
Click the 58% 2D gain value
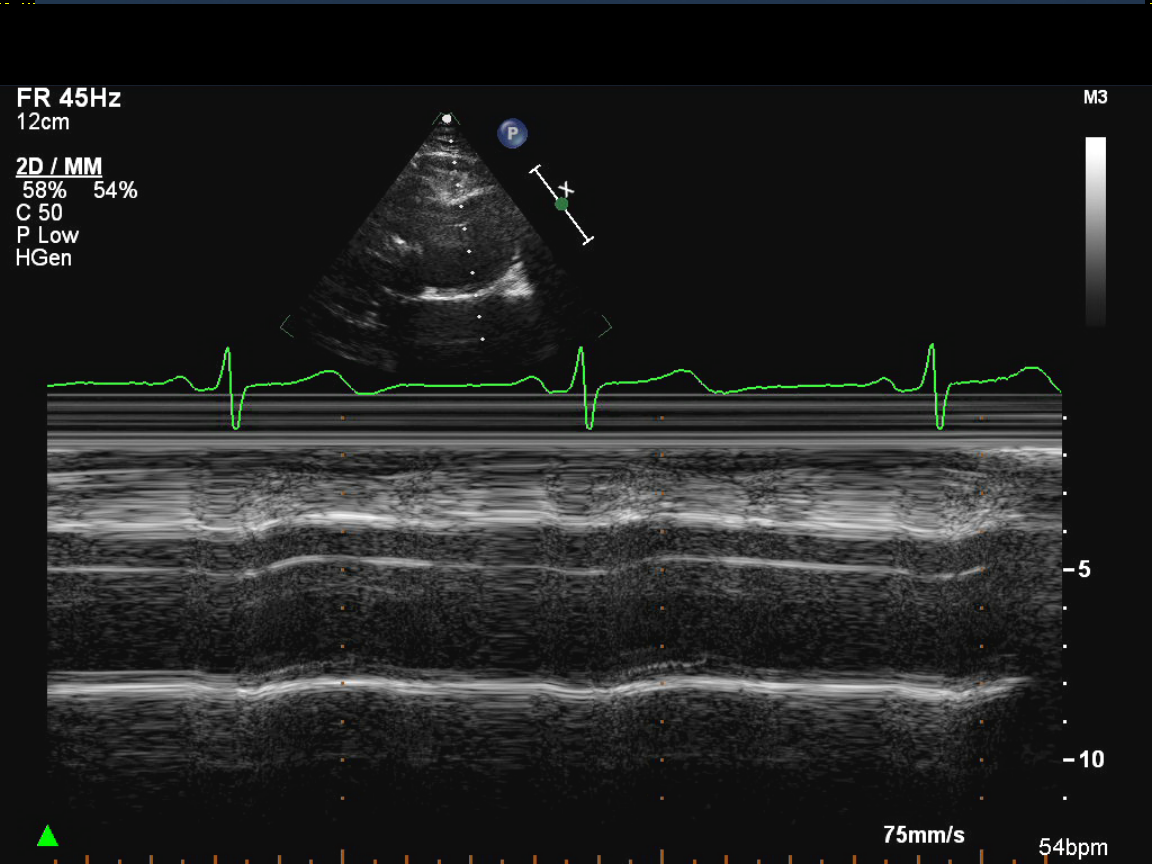click(x=44, y=190)
